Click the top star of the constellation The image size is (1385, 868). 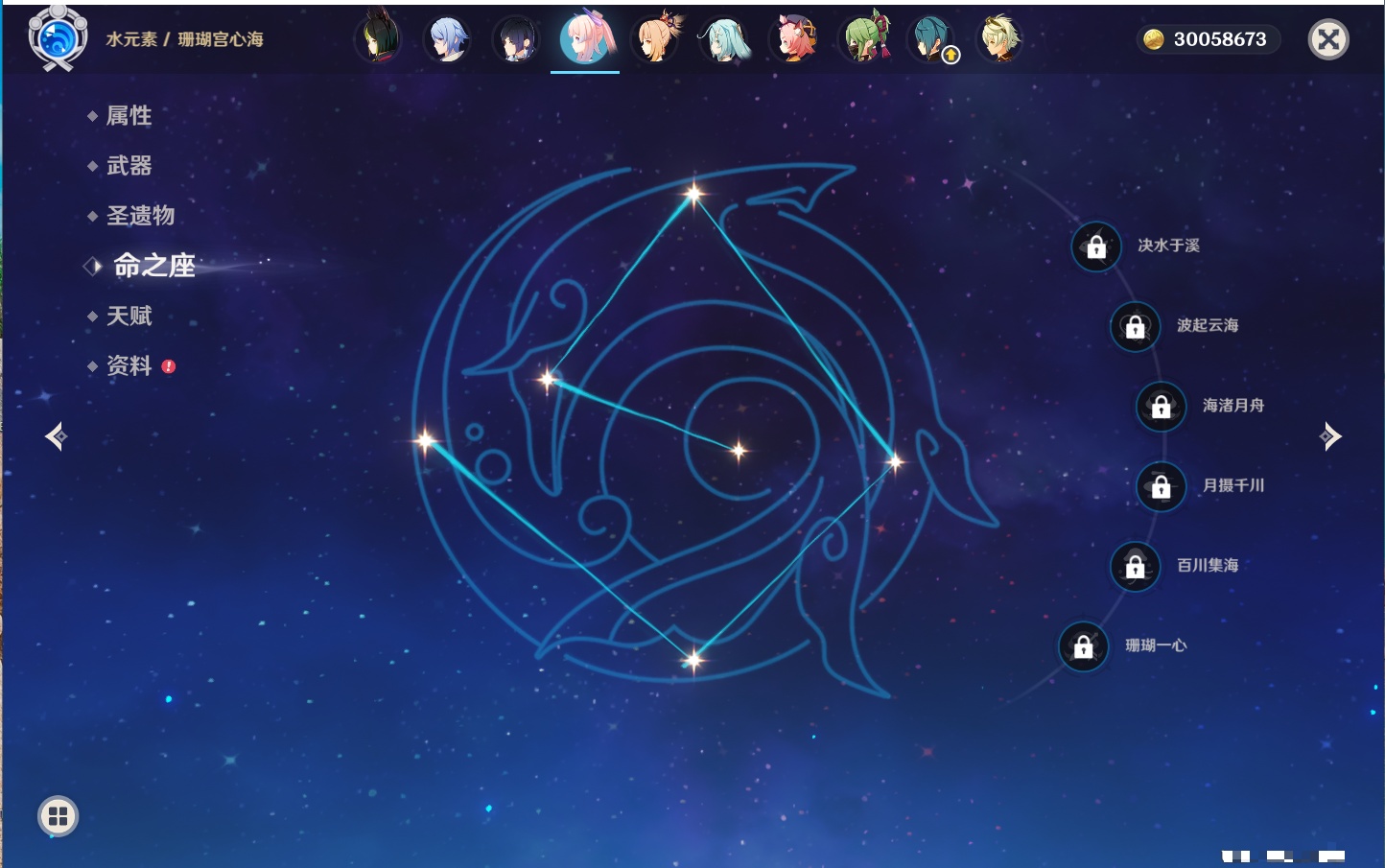[x=693, y=194]
